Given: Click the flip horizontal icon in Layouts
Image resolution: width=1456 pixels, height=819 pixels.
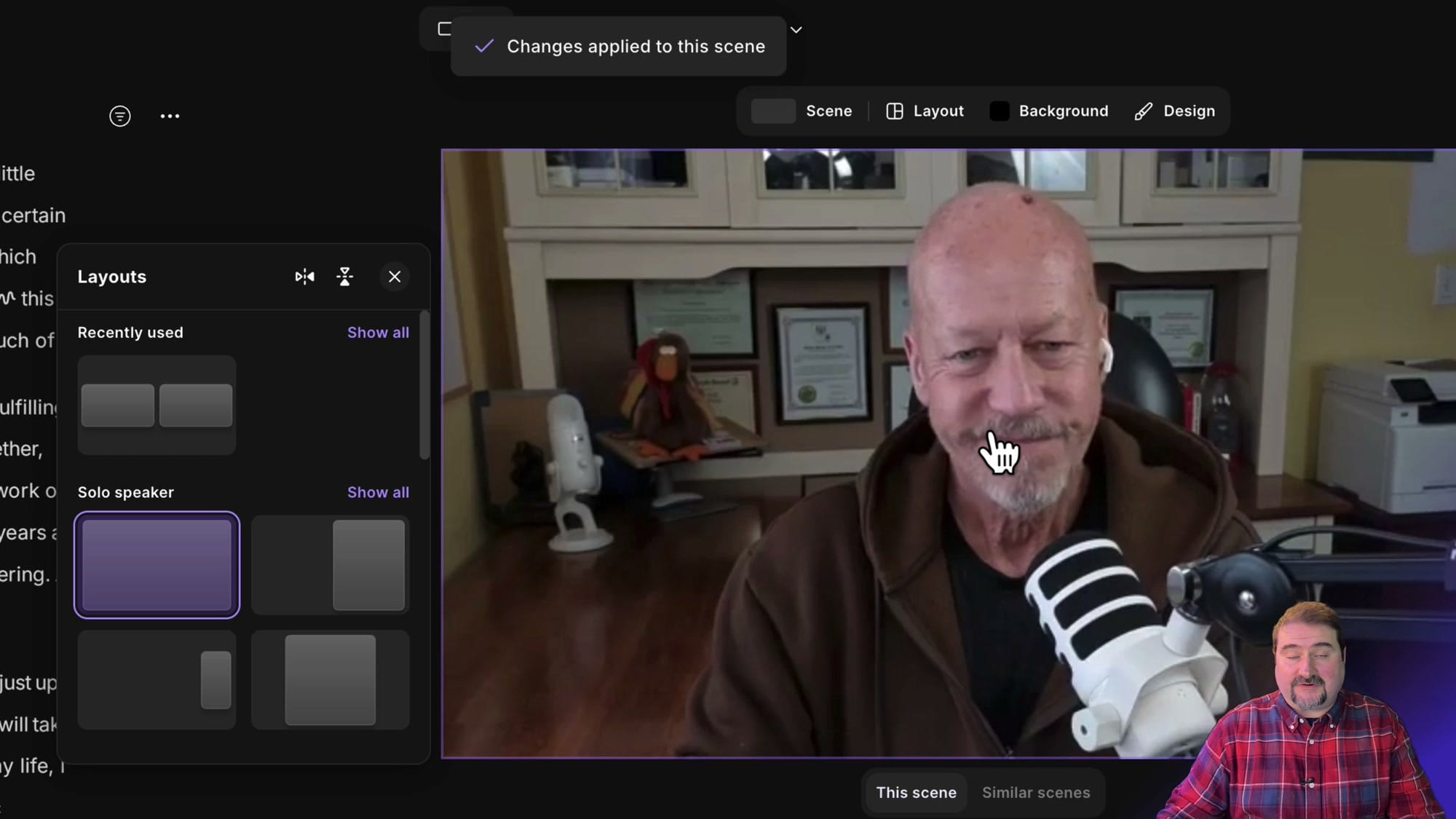Looking at the screenshot, I should click(304, 277).
